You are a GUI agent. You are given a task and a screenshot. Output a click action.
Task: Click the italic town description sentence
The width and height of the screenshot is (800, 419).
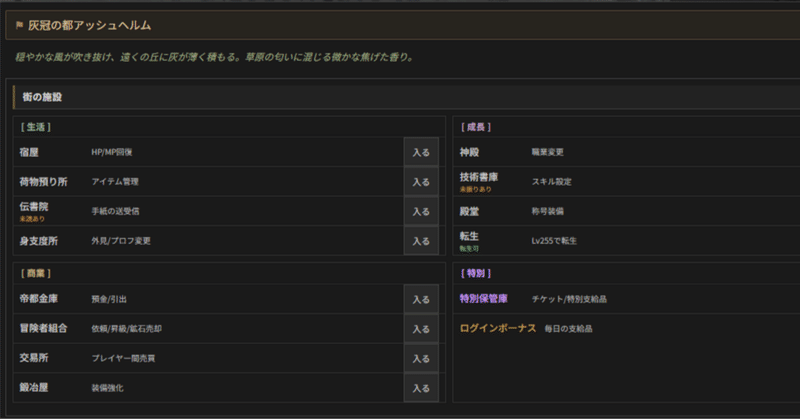point(214,57)
